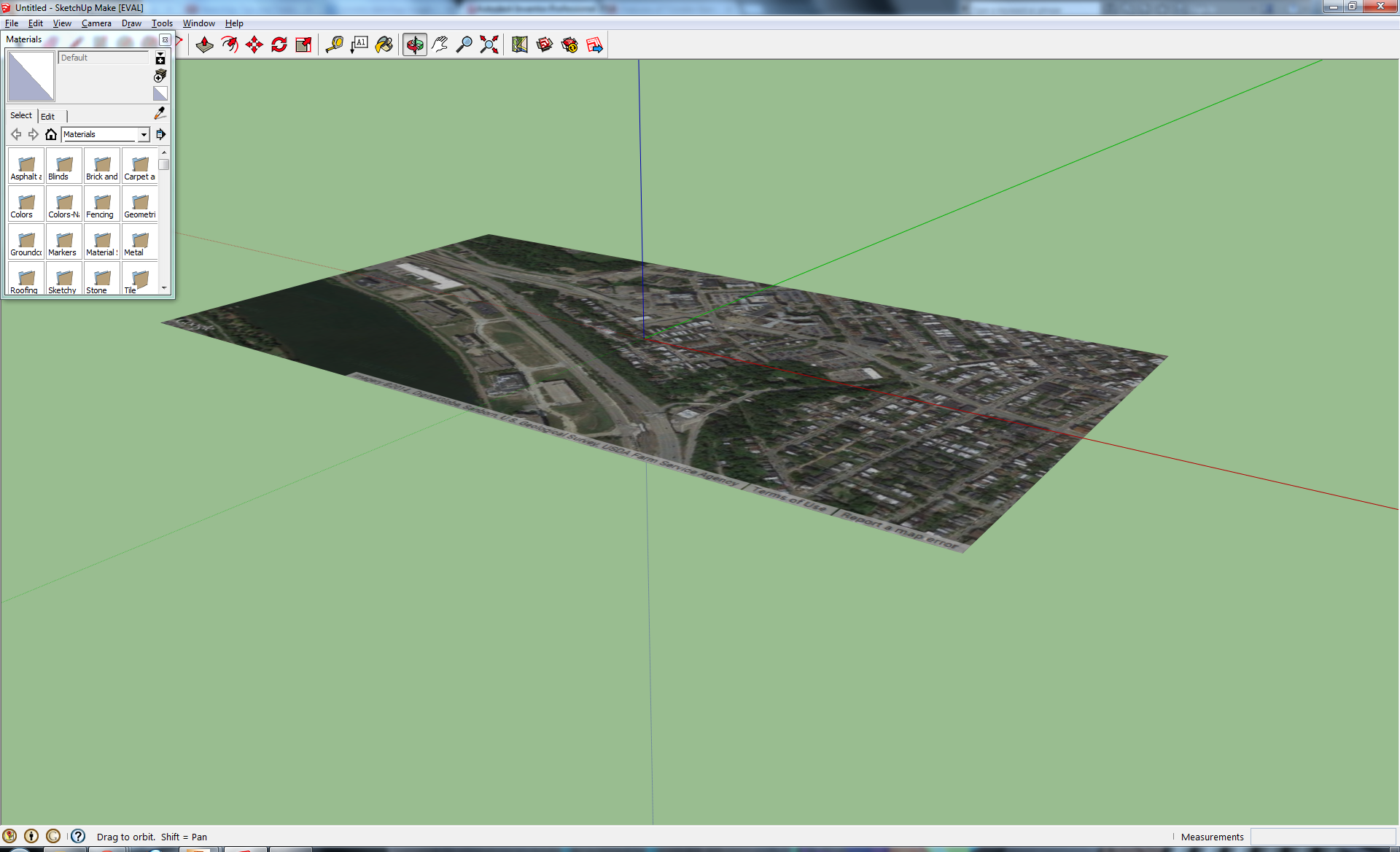Go back in Materials browser

pyautogui.click(x=16, y=134)
